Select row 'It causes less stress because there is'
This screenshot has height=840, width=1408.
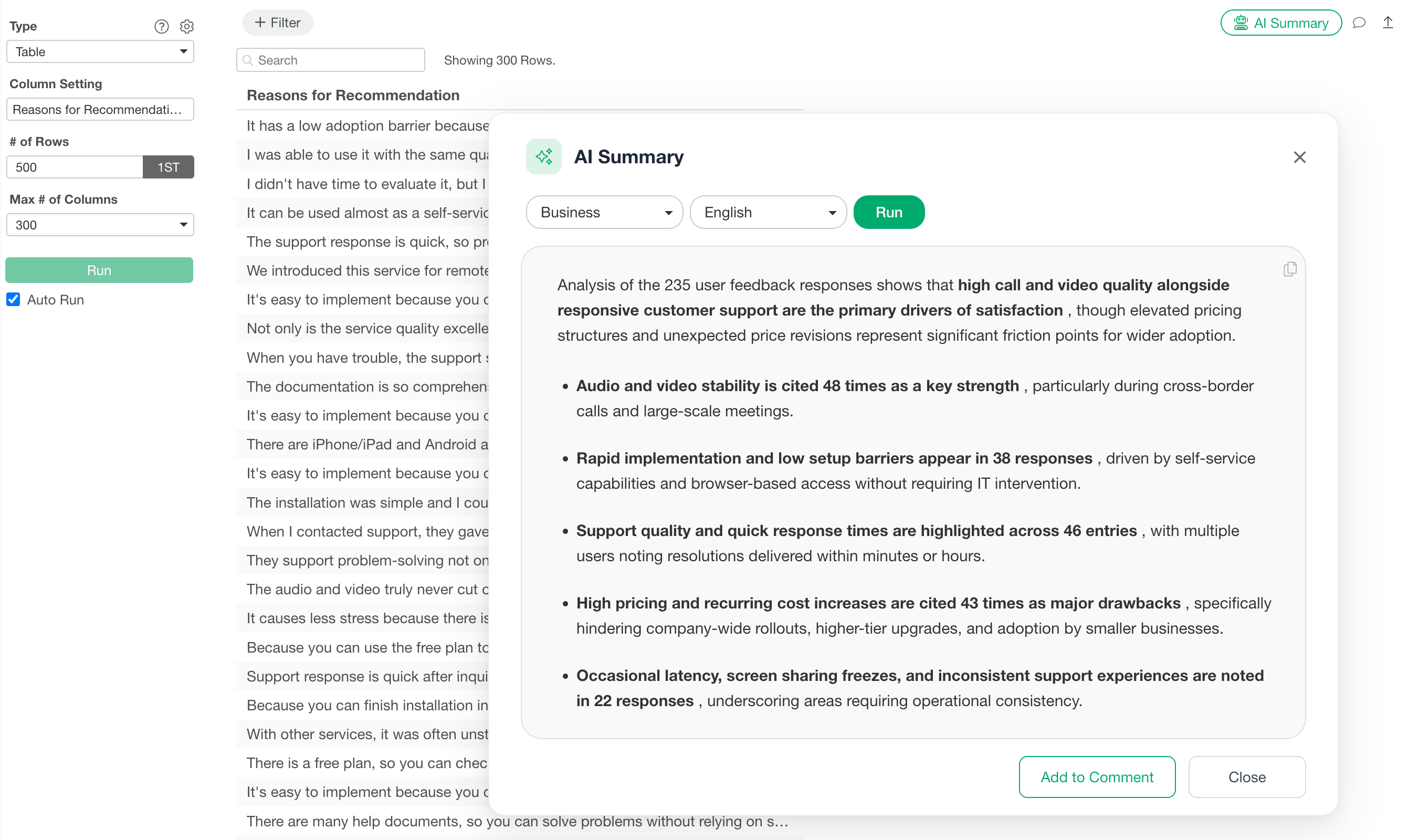pos(363,618)
